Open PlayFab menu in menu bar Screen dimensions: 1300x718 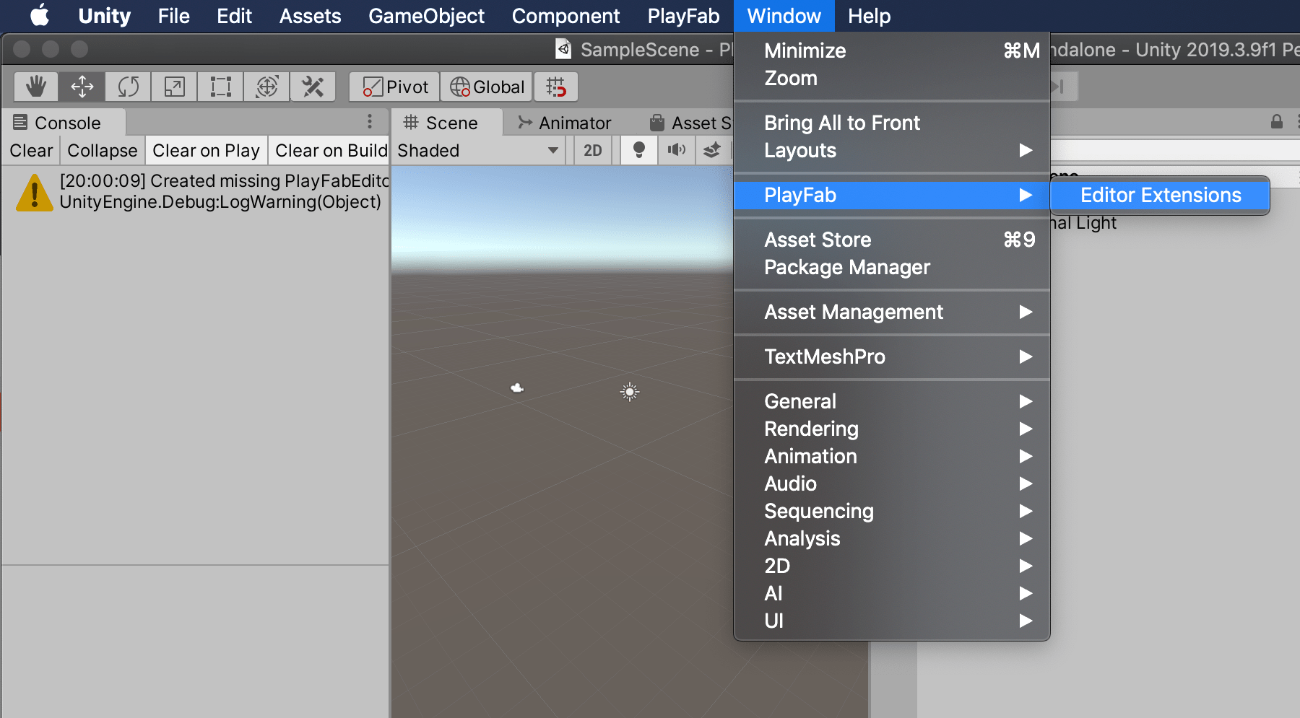(x=684, y=16)
